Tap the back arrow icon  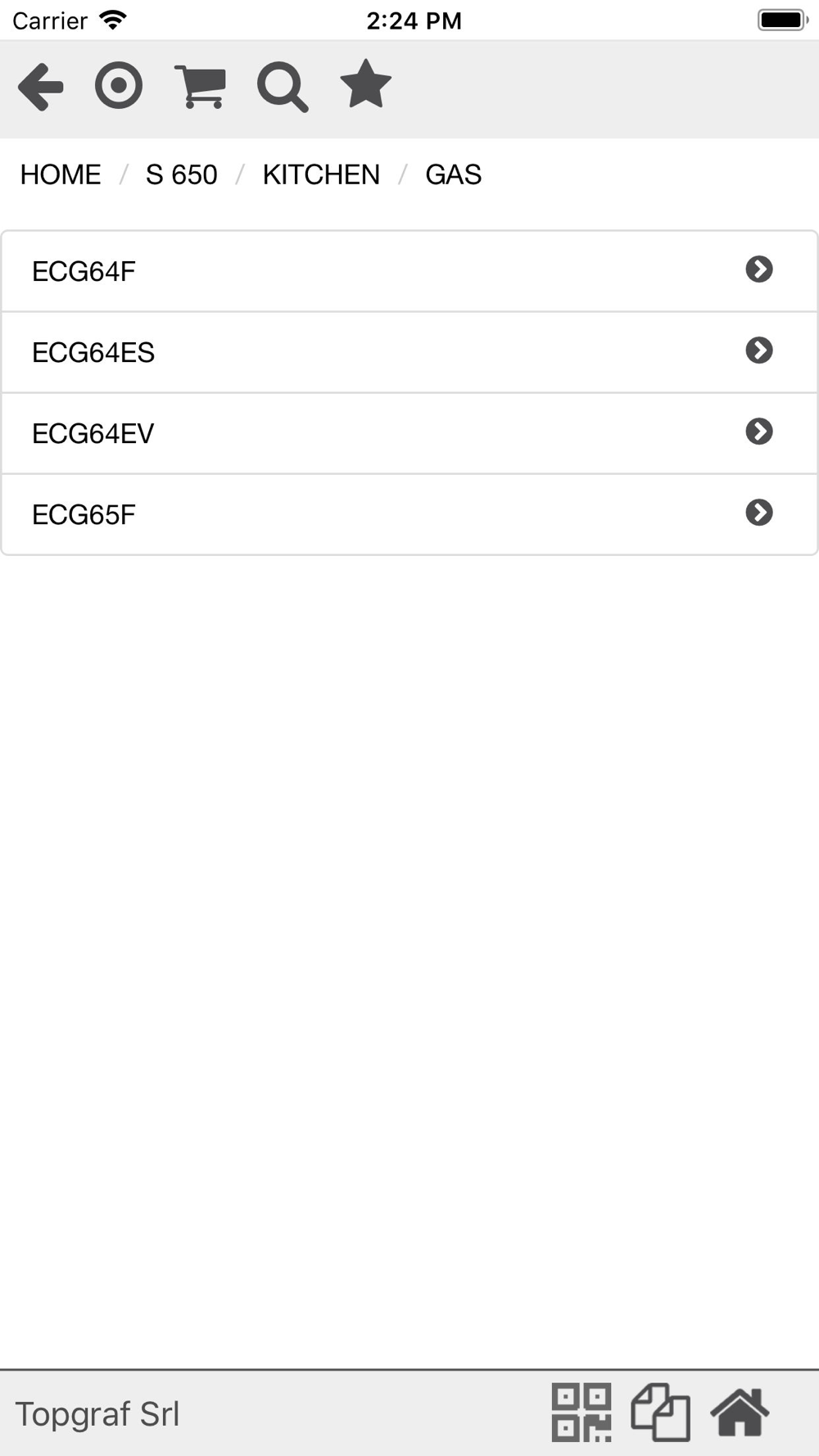[40, 86]
